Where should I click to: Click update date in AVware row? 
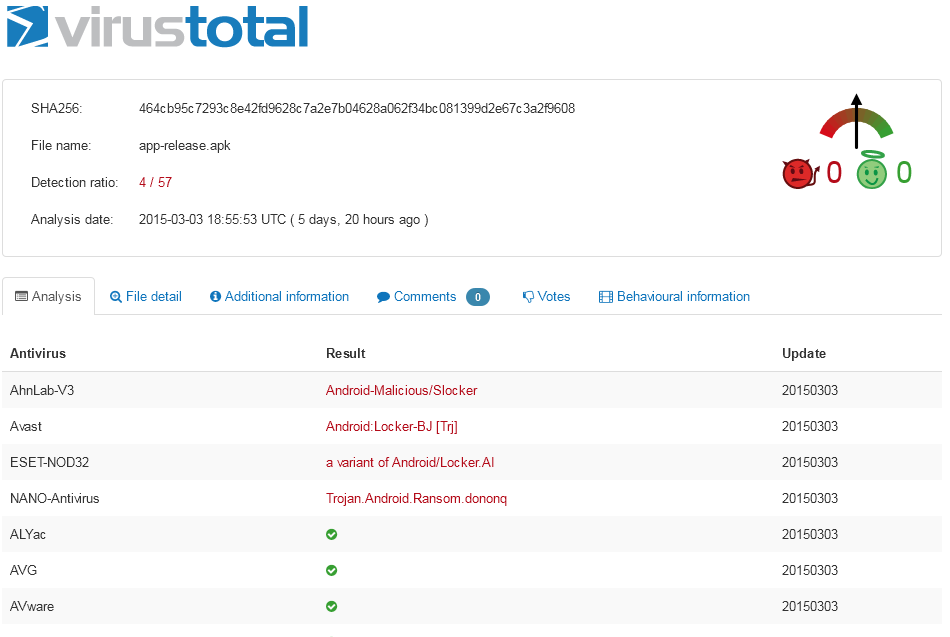pos(809,606)
